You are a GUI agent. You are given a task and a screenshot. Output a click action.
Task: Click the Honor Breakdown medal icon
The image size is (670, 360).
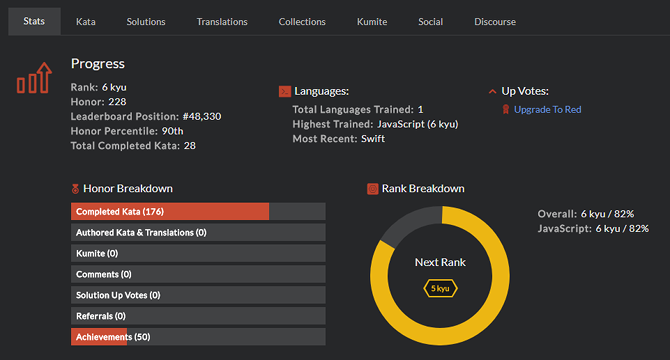[x=75, y=188]
